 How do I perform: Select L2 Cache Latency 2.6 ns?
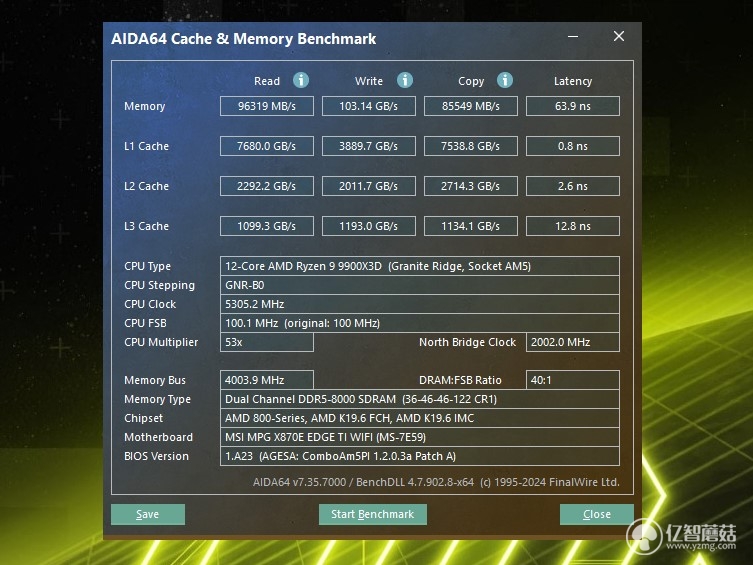pyautogui.click(x=573, y=186)
